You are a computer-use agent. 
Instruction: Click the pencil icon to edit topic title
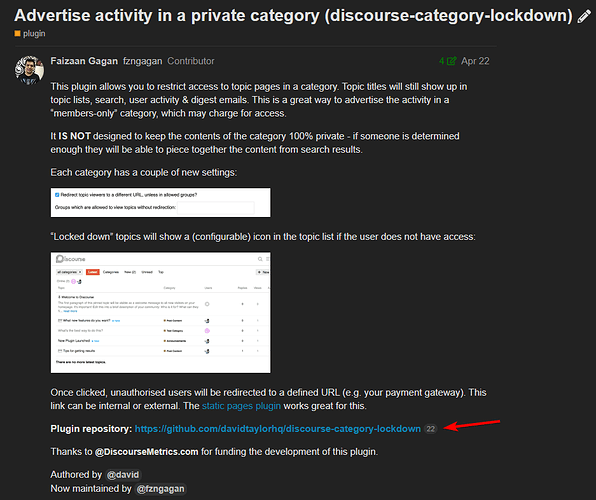(584, 17)
